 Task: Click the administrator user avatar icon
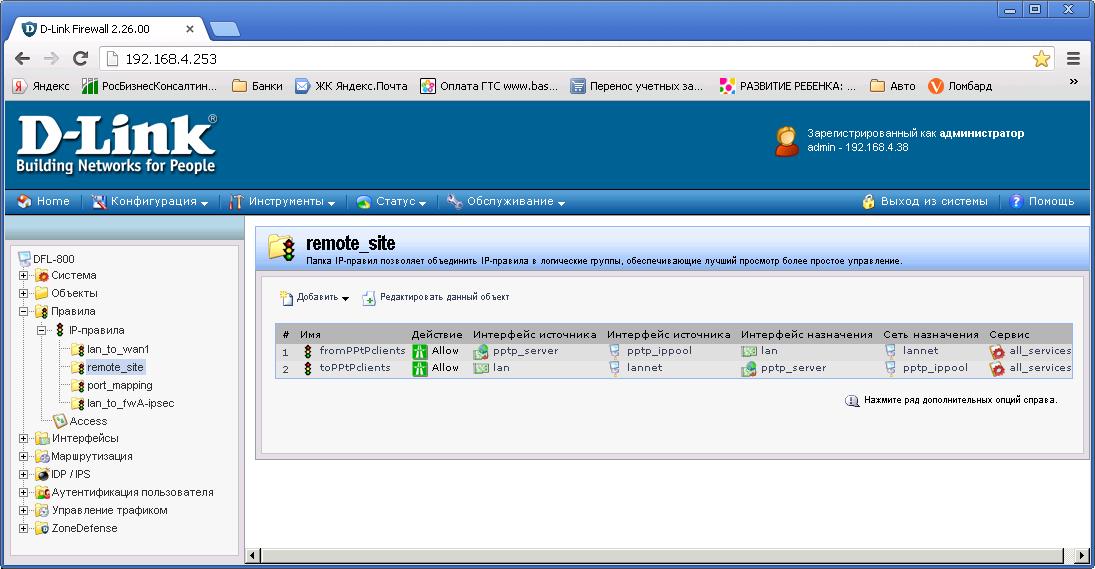pyautogui.click(x=787, y=141)
